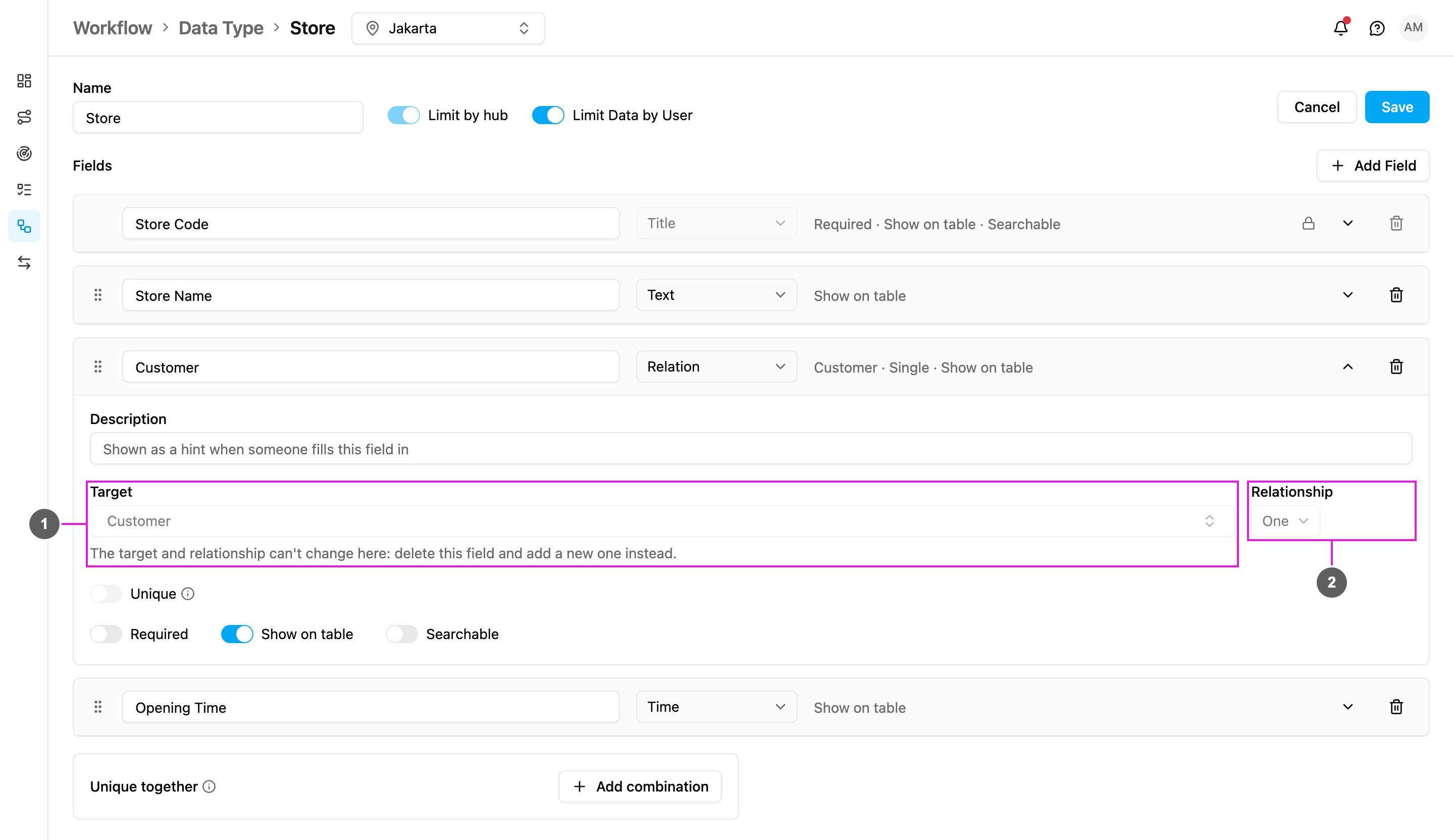Viewport: 1454px width, 840px height.
Task: Open the help chat icon
Action: [x=1377, y=28]
